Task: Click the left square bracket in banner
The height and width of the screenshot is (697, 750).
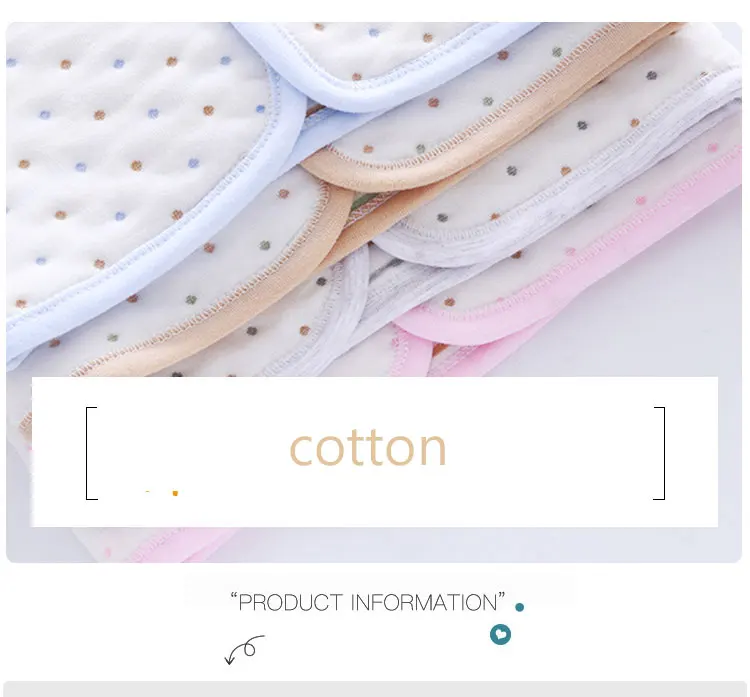Action: click(x=91, y=453)
